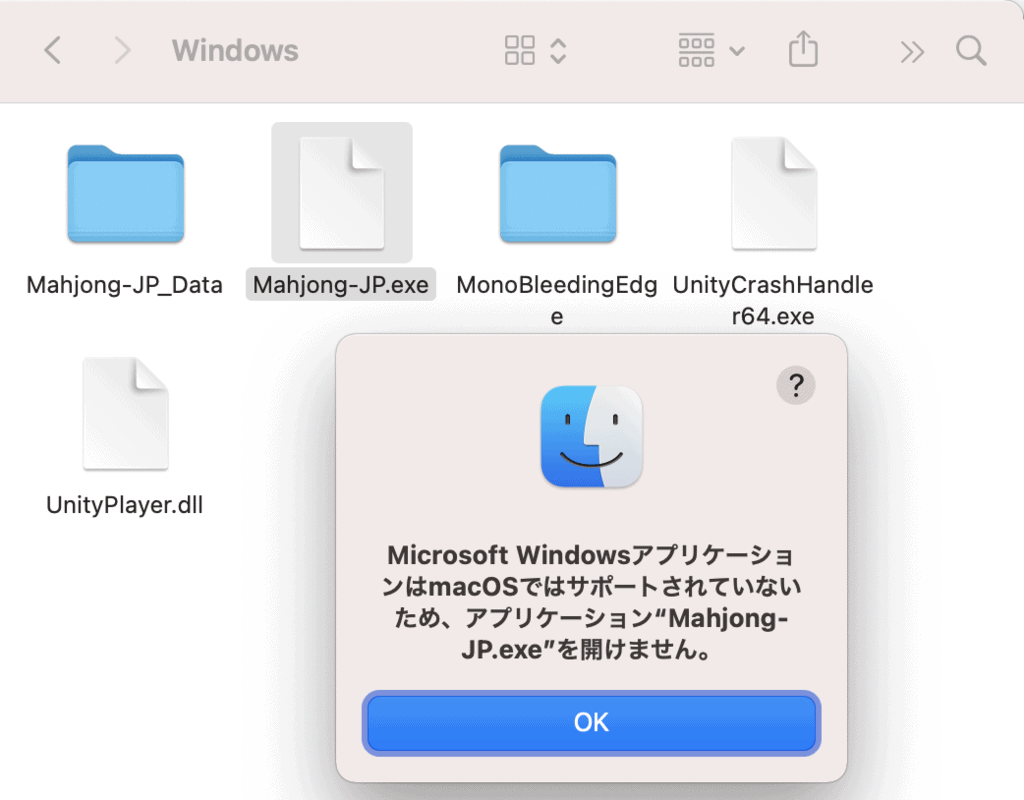This screenshot has height=800, width=1024.
Task: Go back in Finder navigation
Action: [52, 50]
